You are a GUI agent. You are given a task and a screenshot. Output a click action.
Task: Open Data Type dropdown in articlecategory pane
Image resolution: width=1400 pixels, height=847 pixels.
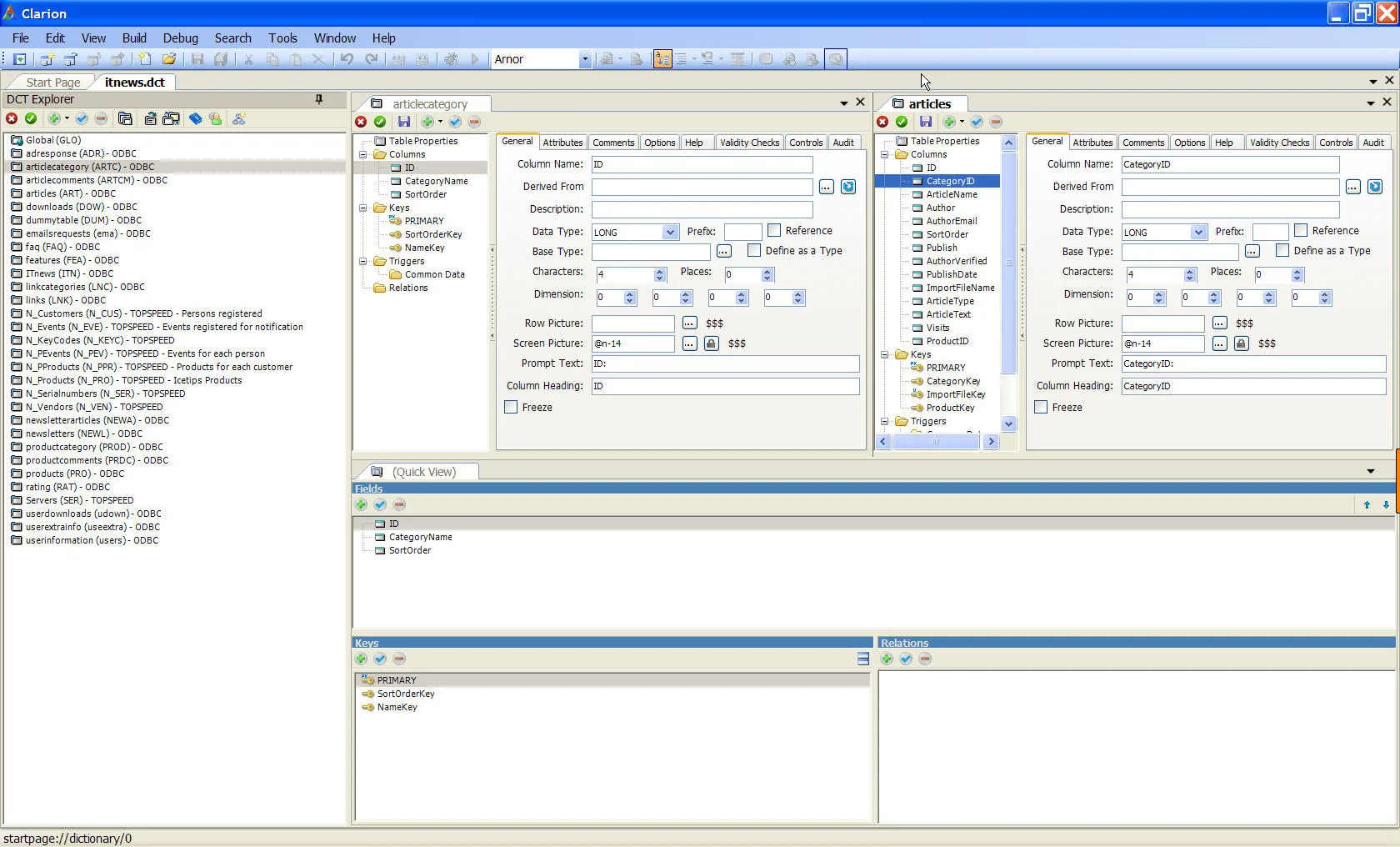(x=670, y=233)
